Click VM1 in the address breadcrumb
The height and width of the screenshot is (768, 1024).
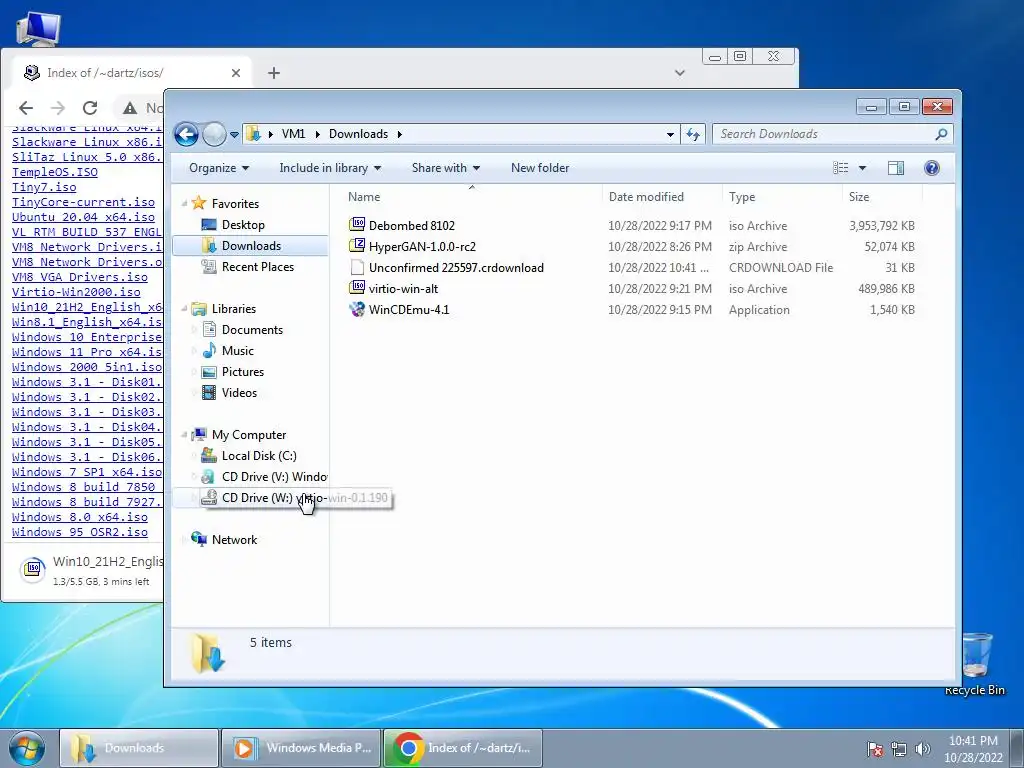click(293, 134)
